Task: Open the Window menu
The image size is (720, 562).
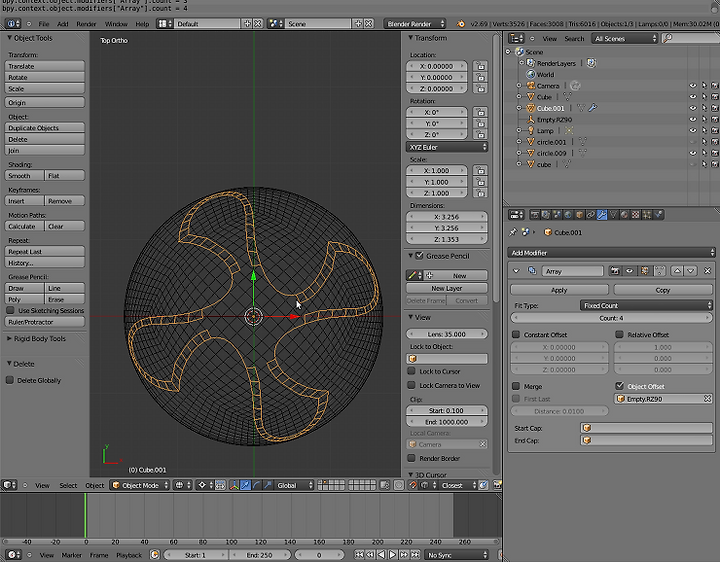Action: (116, 24)
